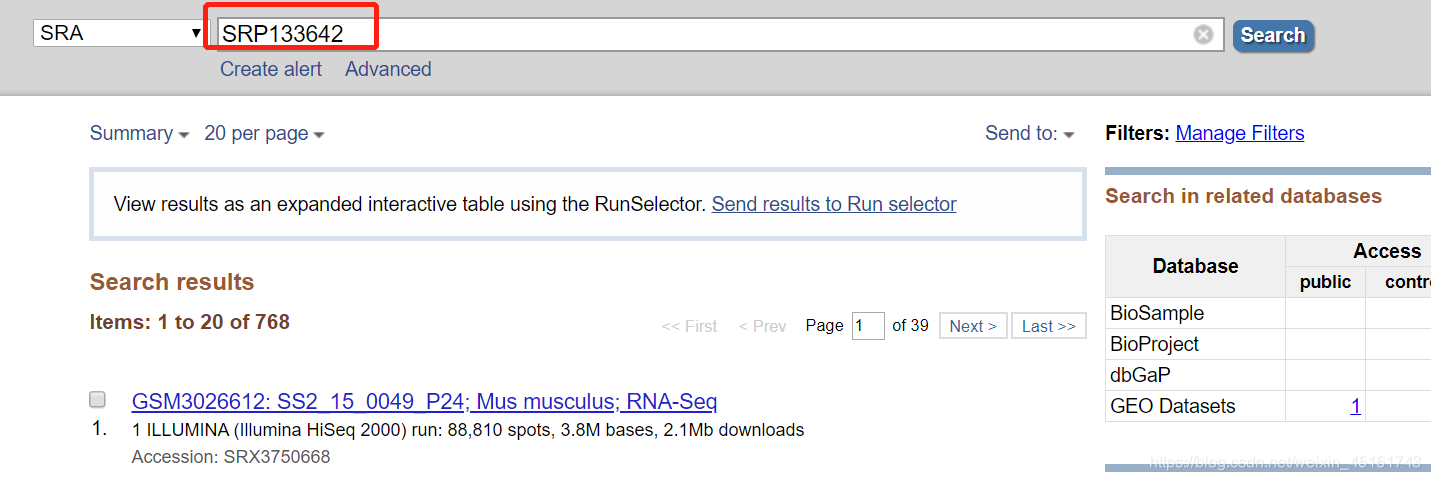Screen dimensions: 1431x481
Task: Open the SRA database dropdown
Action: (x=119, y=33)
